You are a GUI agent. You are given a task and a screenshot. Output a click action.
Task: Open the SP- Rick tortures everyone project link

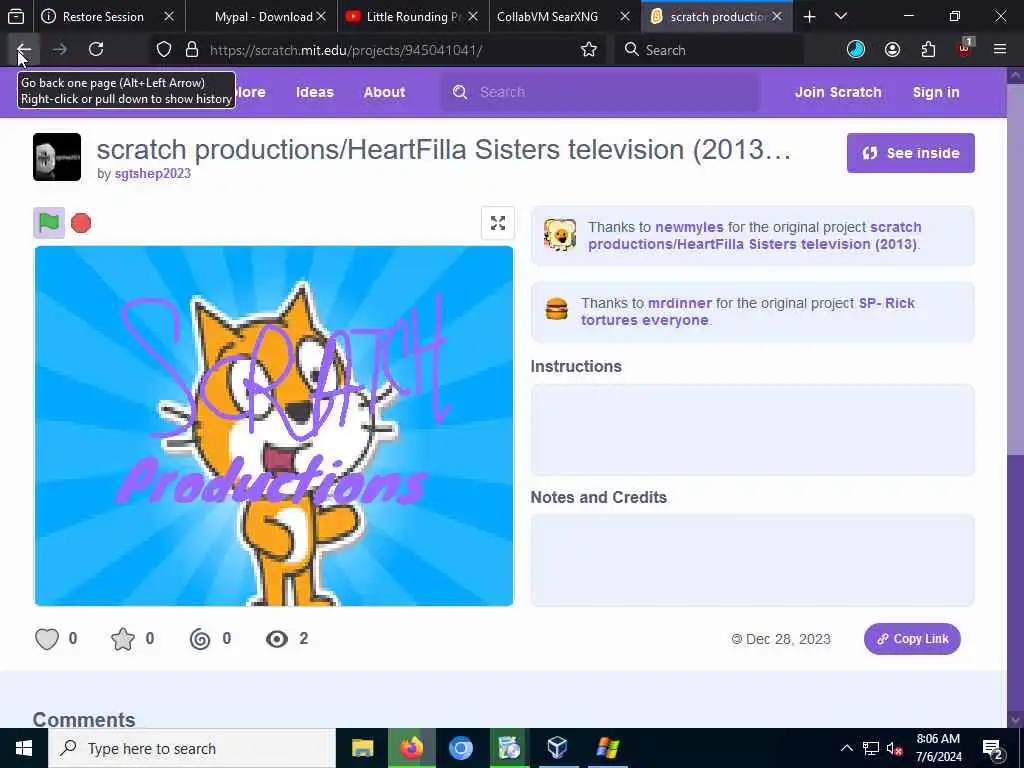[x=748, y=312]
